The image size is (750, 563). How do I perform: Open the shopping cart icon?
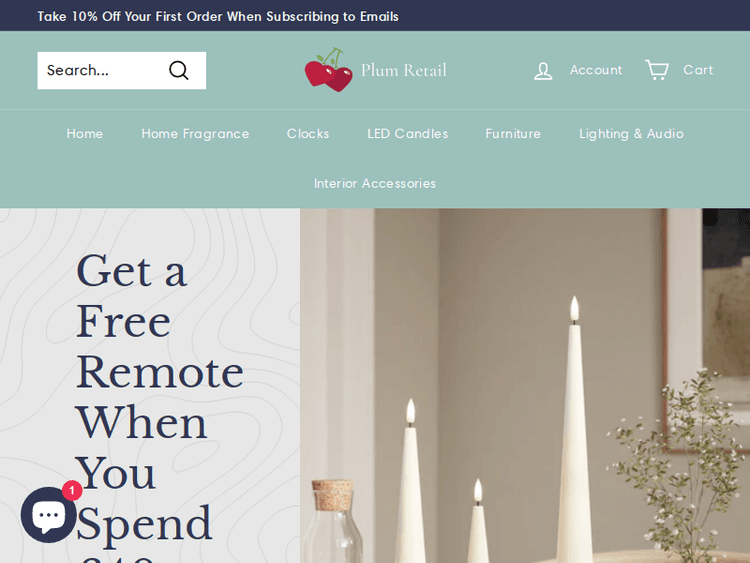coord(657,70)
